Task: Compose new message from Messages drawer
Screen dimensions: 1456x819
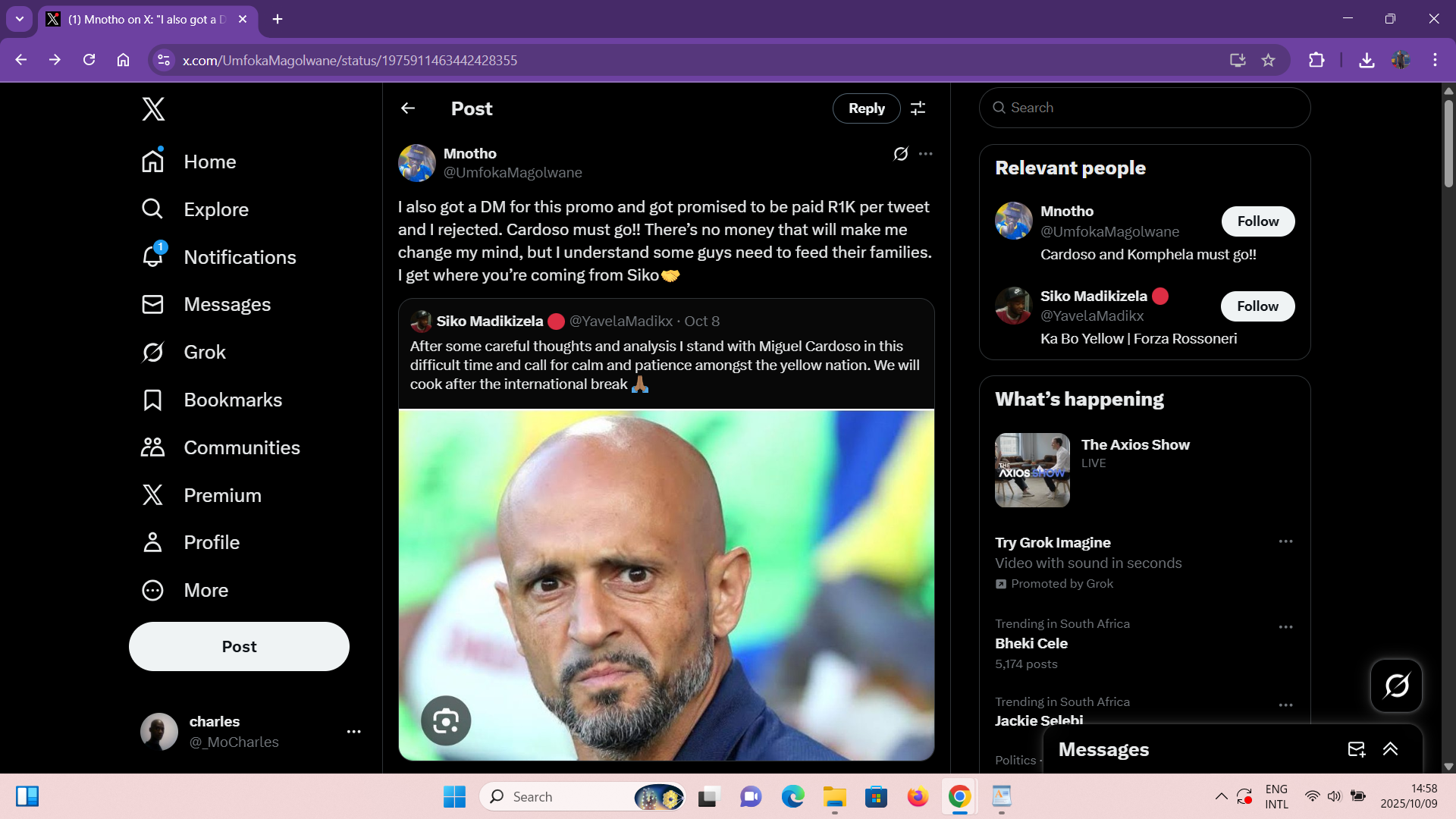Action: 1356,749
